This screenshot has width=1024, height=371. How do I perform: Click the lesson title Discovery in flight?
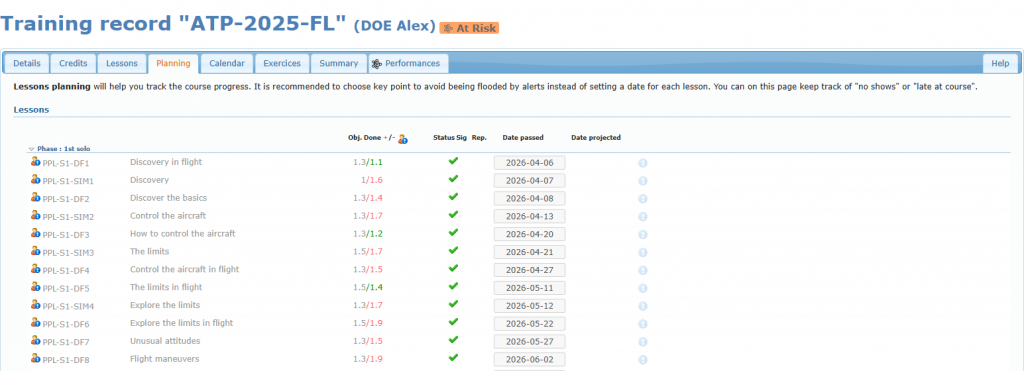click(x=166, y=162)
